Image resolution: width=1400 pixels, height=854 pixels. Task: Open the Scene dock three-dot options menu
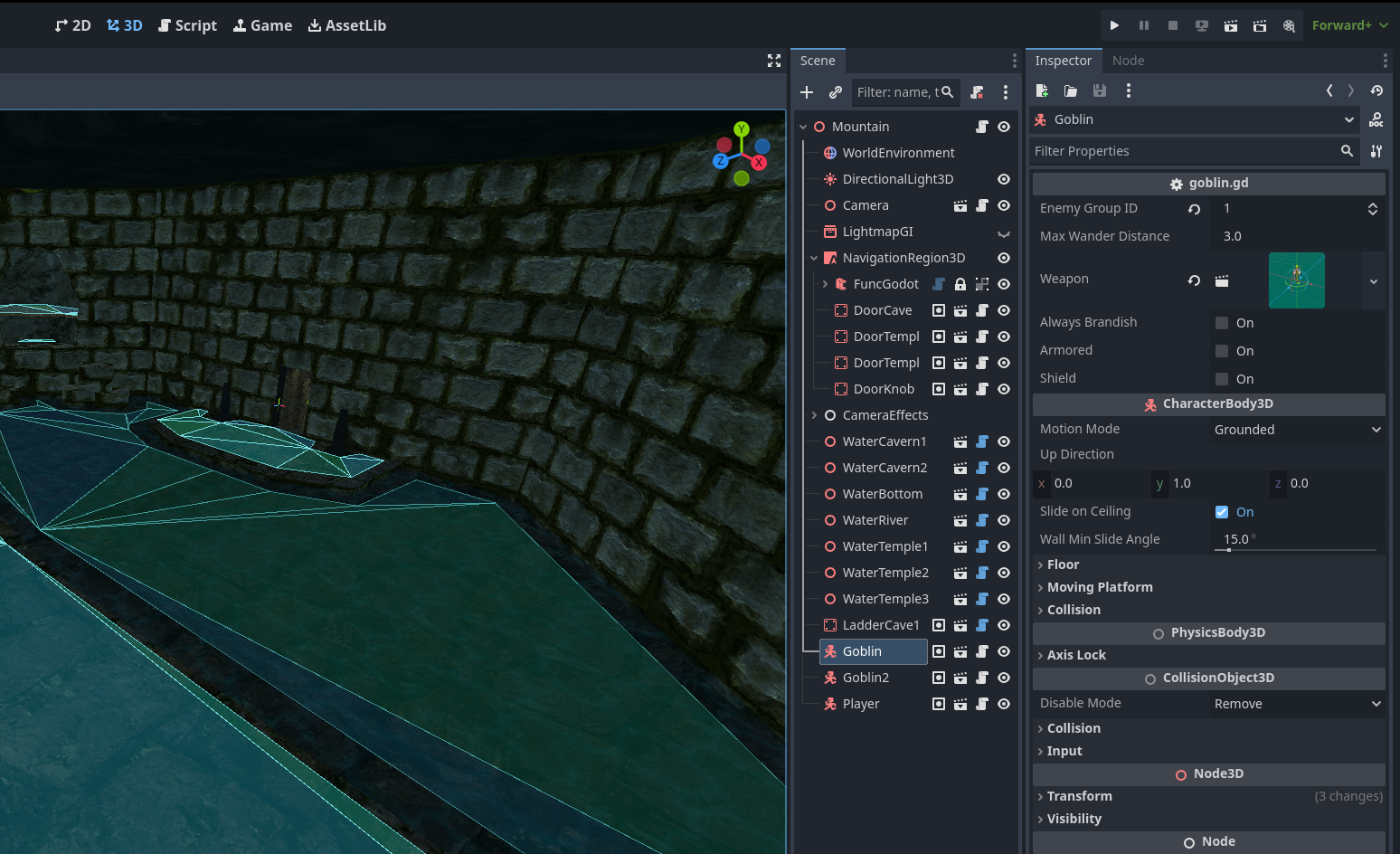(1006, 92)
